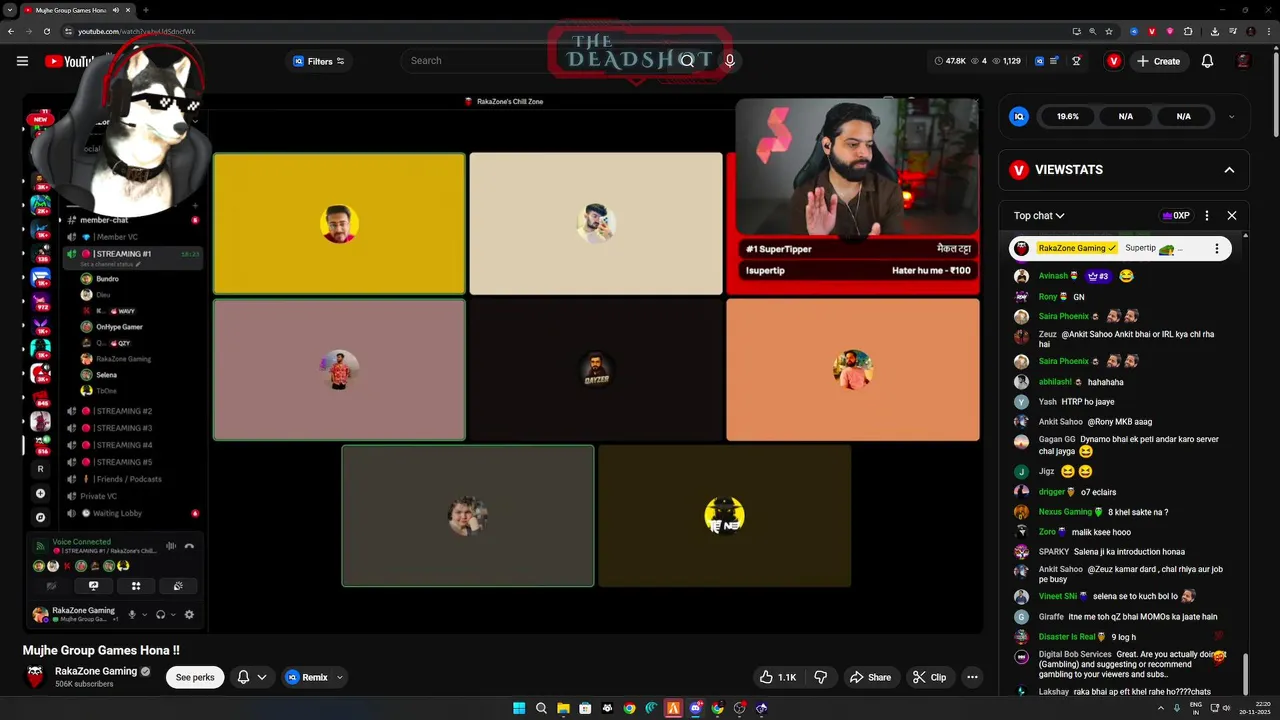Screen dimensions: 1280x720
Task: Open the YouTube hamburger guide menu
Action: 22,61
